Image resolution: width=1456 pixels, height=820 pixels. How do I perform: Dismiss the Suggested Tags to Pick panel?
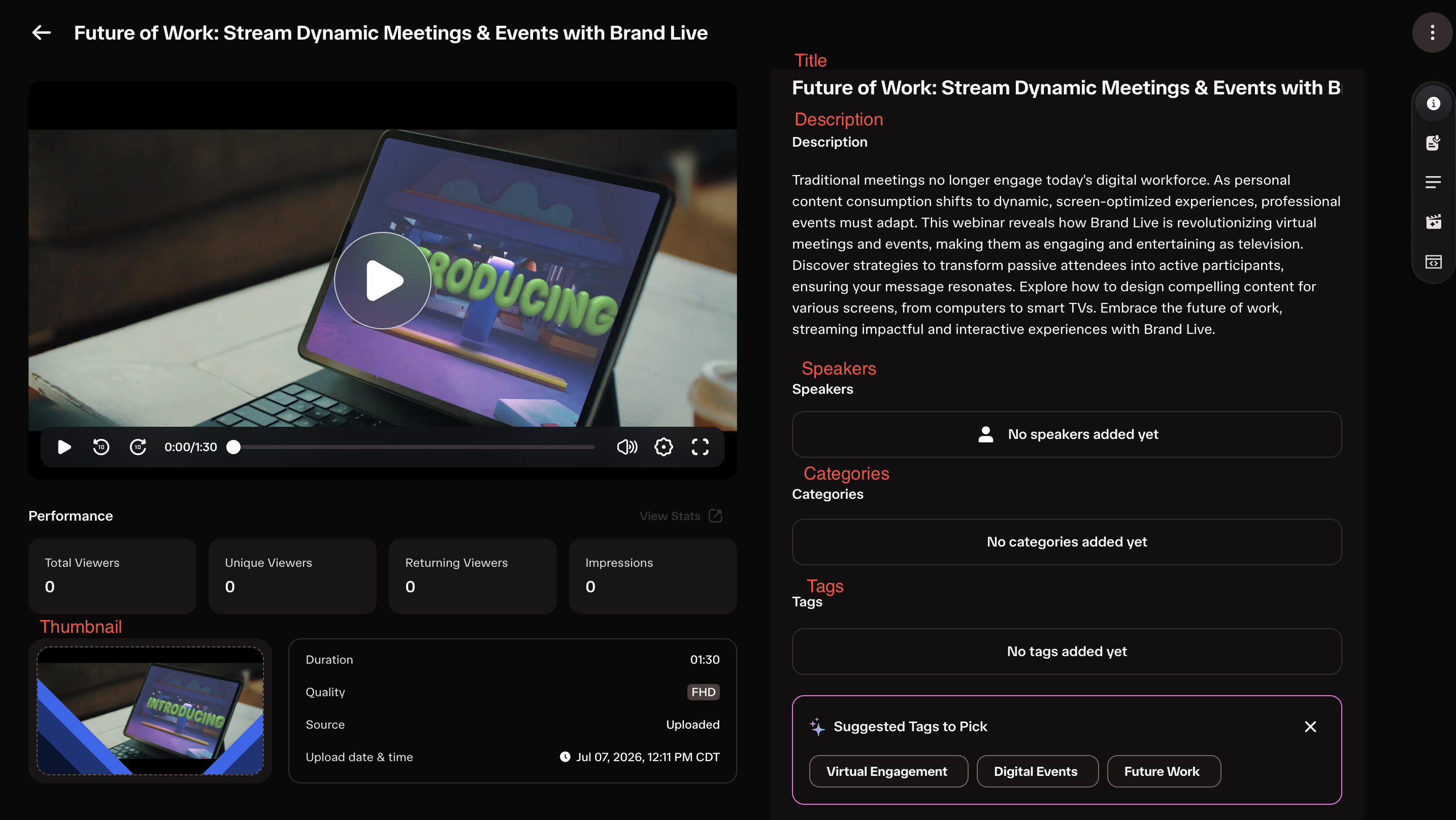click(1310, 727)
